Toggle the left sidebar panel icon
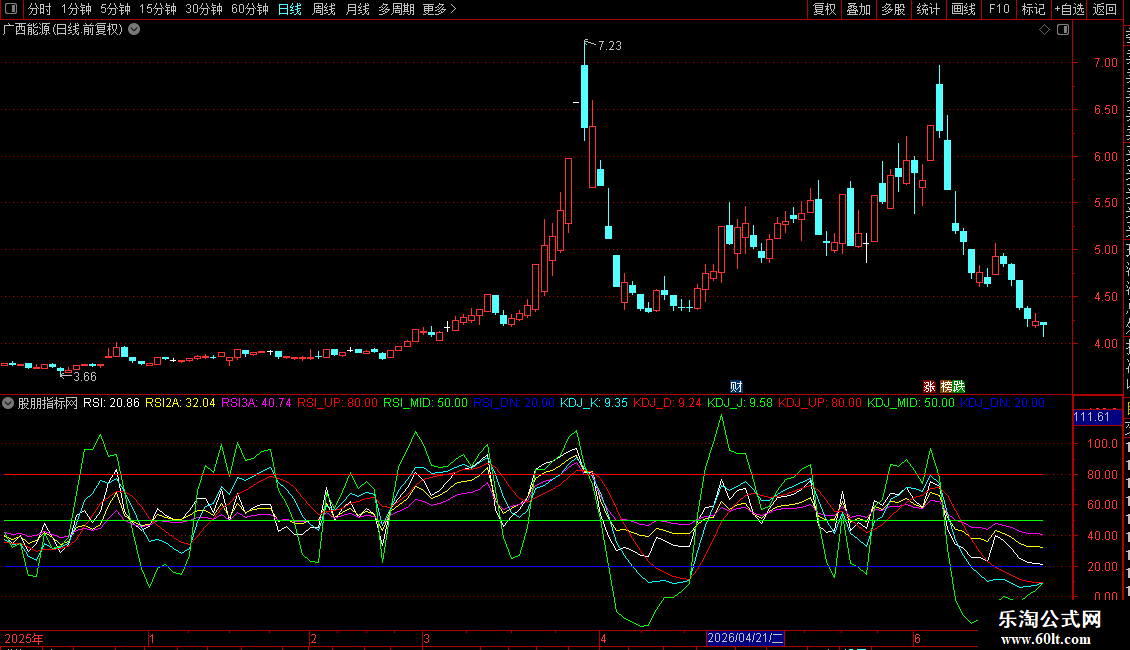1130x650 pixels. pyautogui.click(x=11, y=9)
